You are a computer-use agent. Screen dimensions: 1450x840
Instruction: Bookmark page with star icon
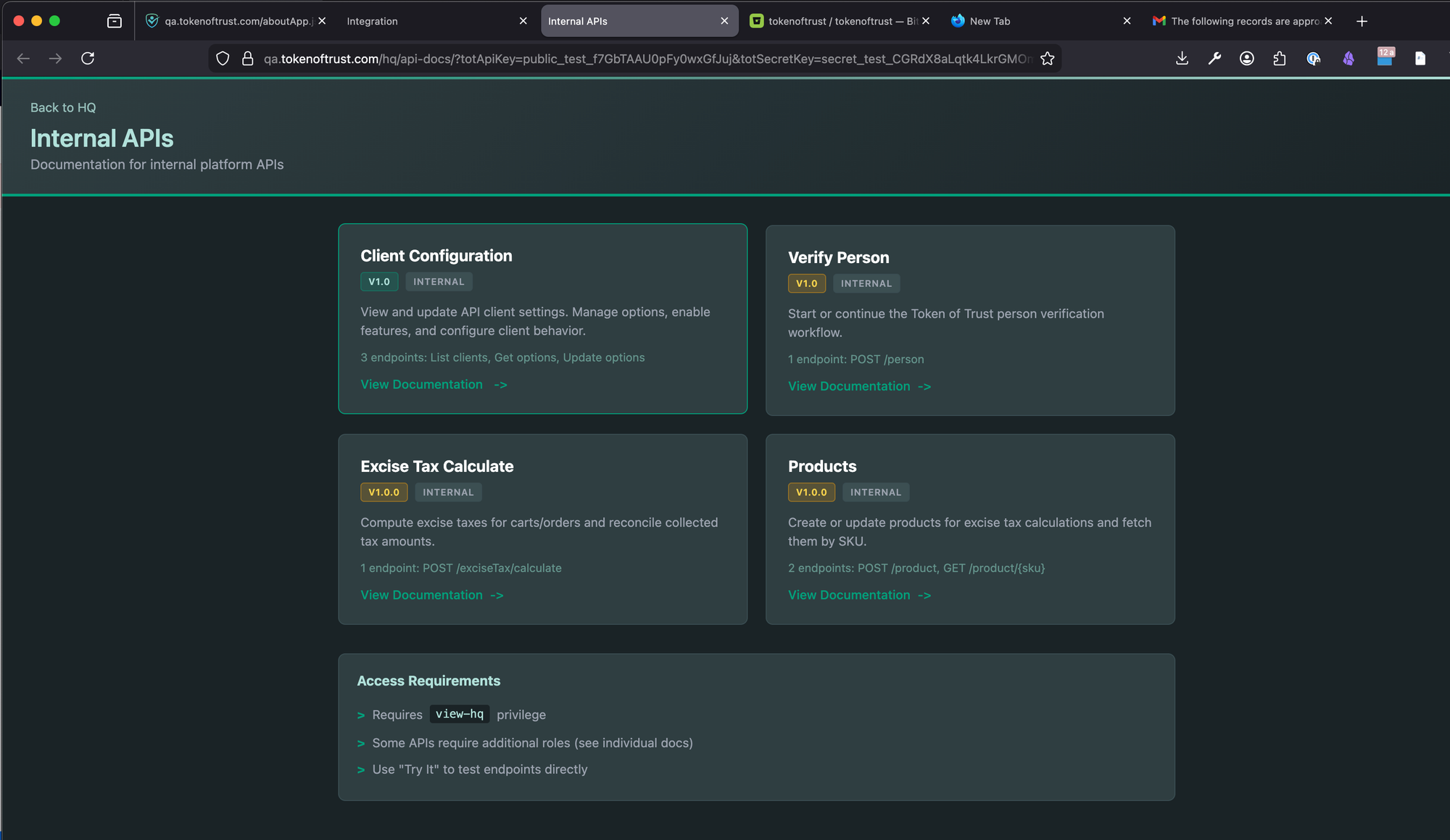point(1047,59)
